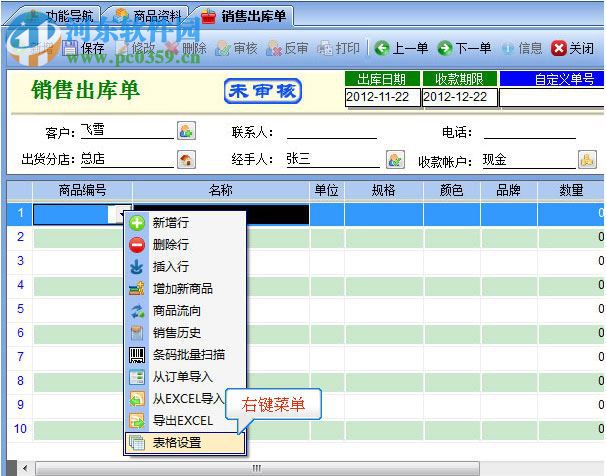606x476 pixels.
Task: Choose 表格设置 in context menu
Action: [185, 443]
